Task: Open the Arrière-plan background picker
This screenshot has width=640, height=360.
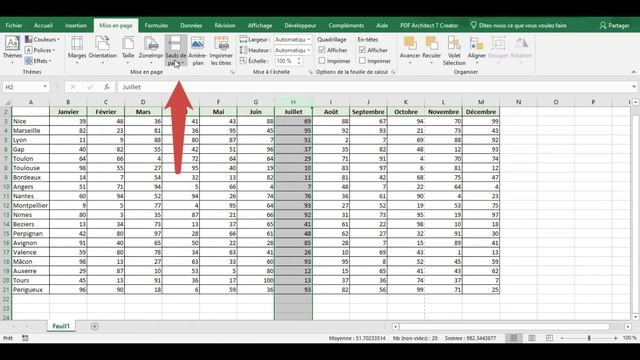Action: pos(198,50)
